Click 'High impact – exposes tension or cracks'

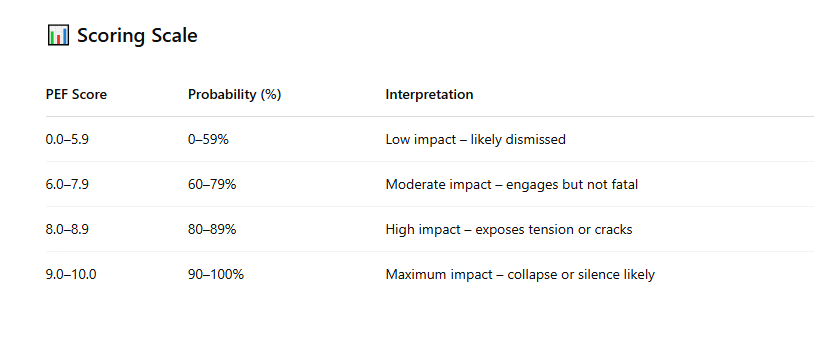click(x=509, y=229)
